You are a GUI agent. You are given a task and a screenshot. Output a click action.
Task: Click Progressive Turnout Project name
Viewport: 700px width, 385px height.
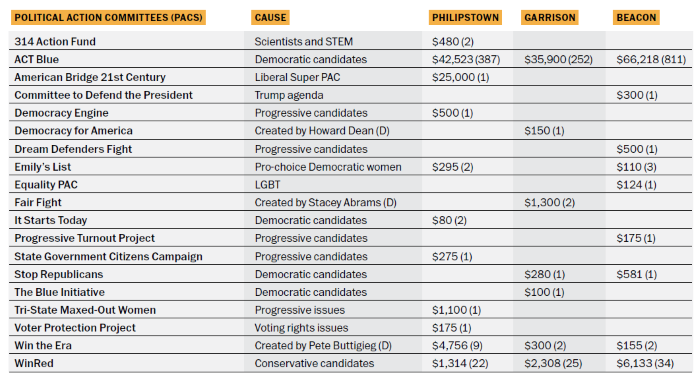[84, 238]
